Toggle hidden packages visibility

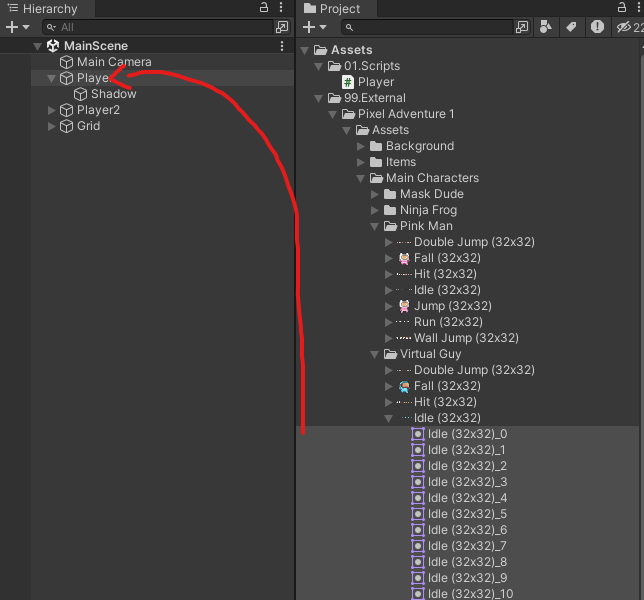629,27
